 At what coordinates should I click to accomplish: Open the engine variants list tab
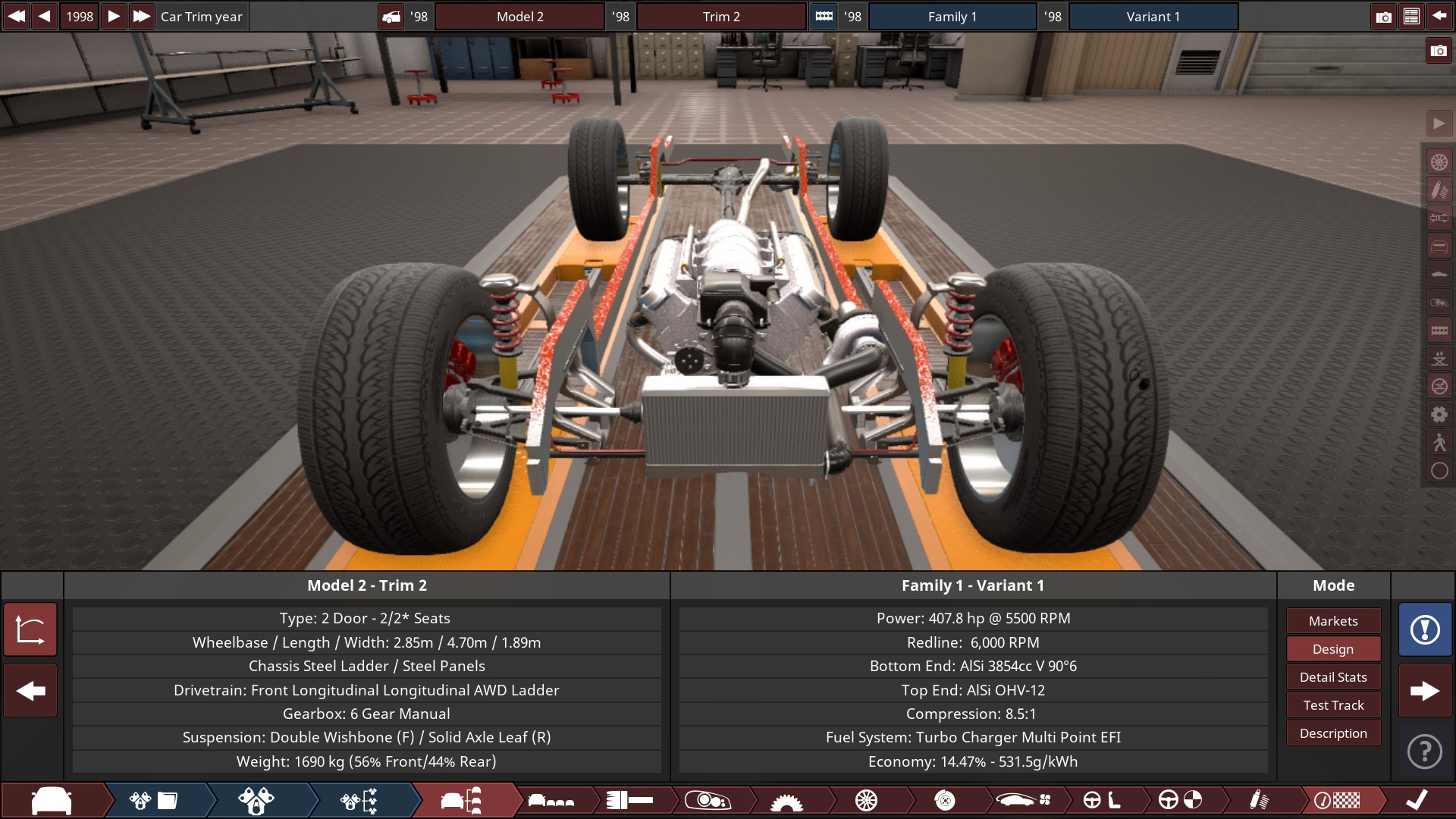point(359,800)
